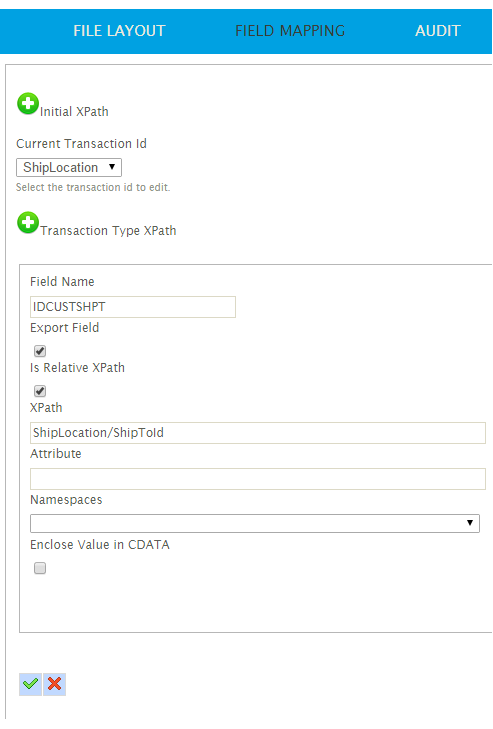
Task: Click the green plus icon beside Initial XPath
Action: 28,104
